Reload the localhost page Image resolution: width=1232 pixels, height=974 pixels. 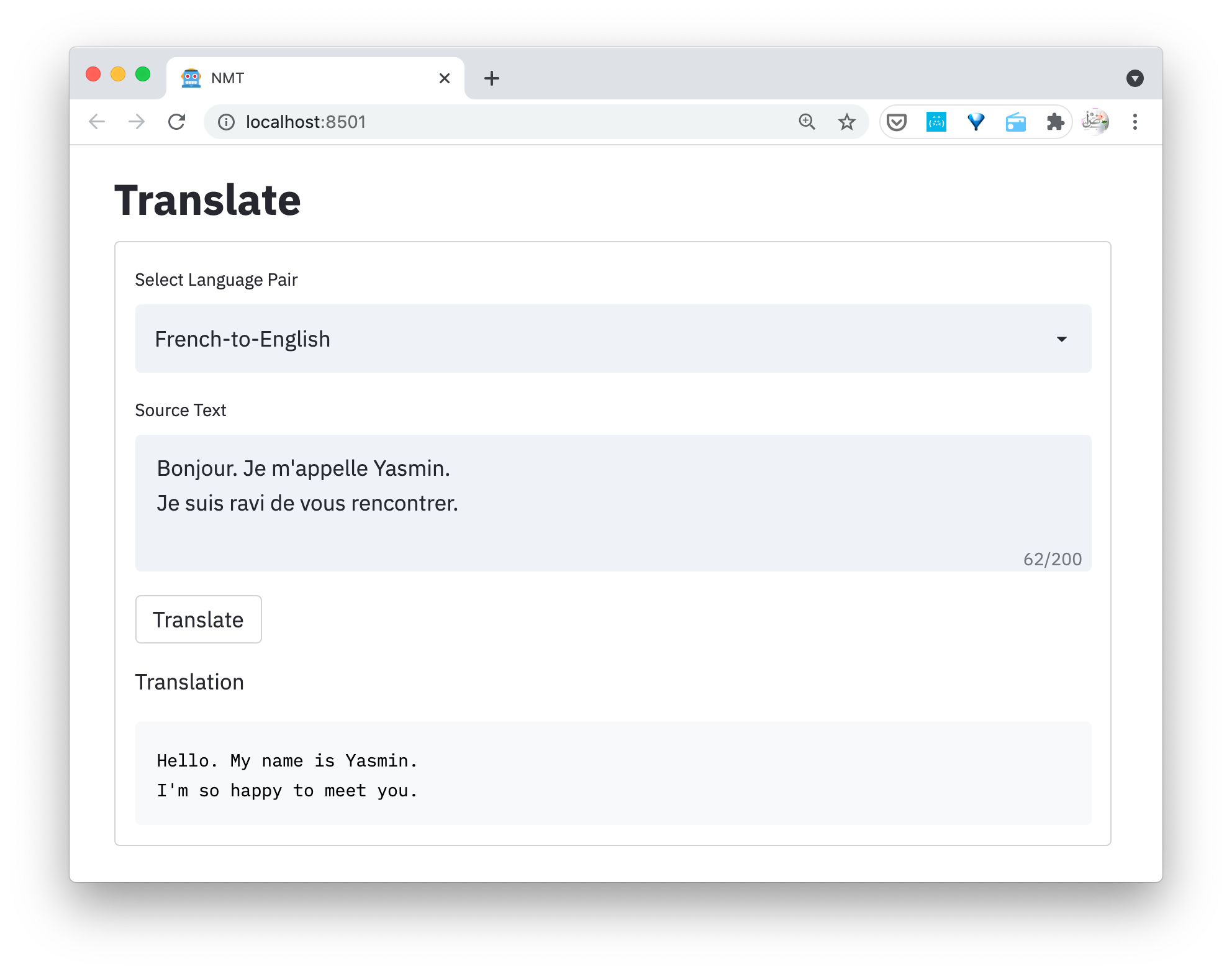(x=177, y=122)
